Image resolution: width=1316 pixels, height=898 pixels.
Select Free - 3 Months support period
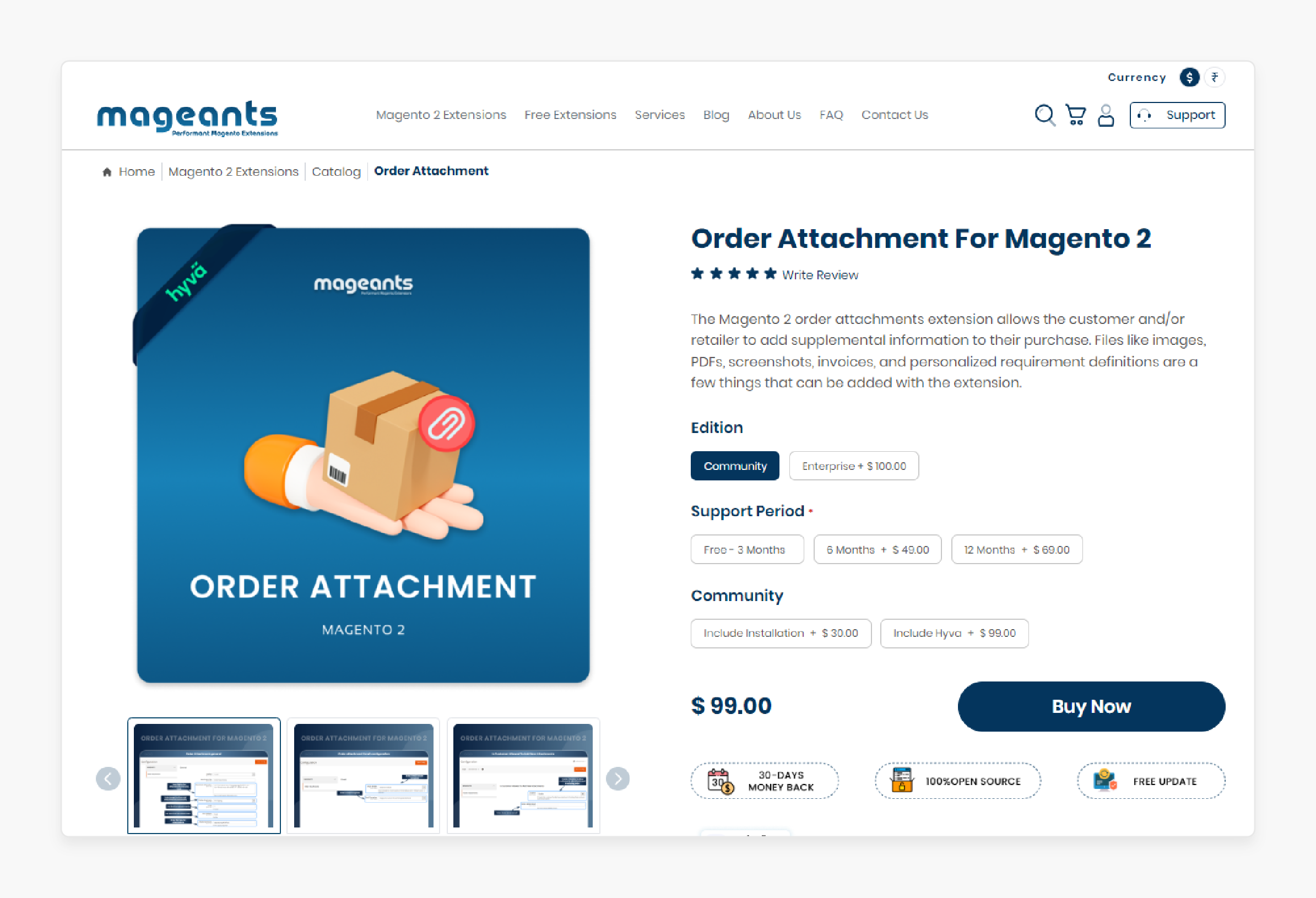746,548
